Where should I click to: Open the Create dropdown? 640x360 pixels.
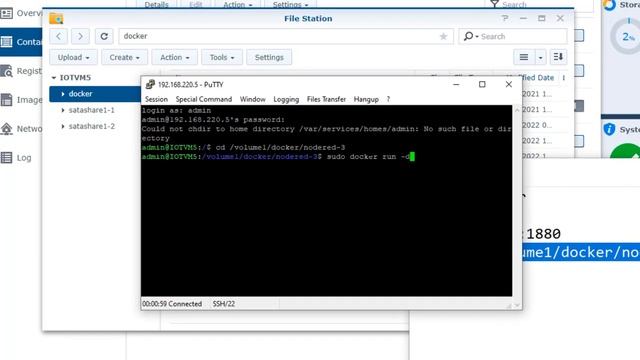pyautogui.click(x=124, y=57)
